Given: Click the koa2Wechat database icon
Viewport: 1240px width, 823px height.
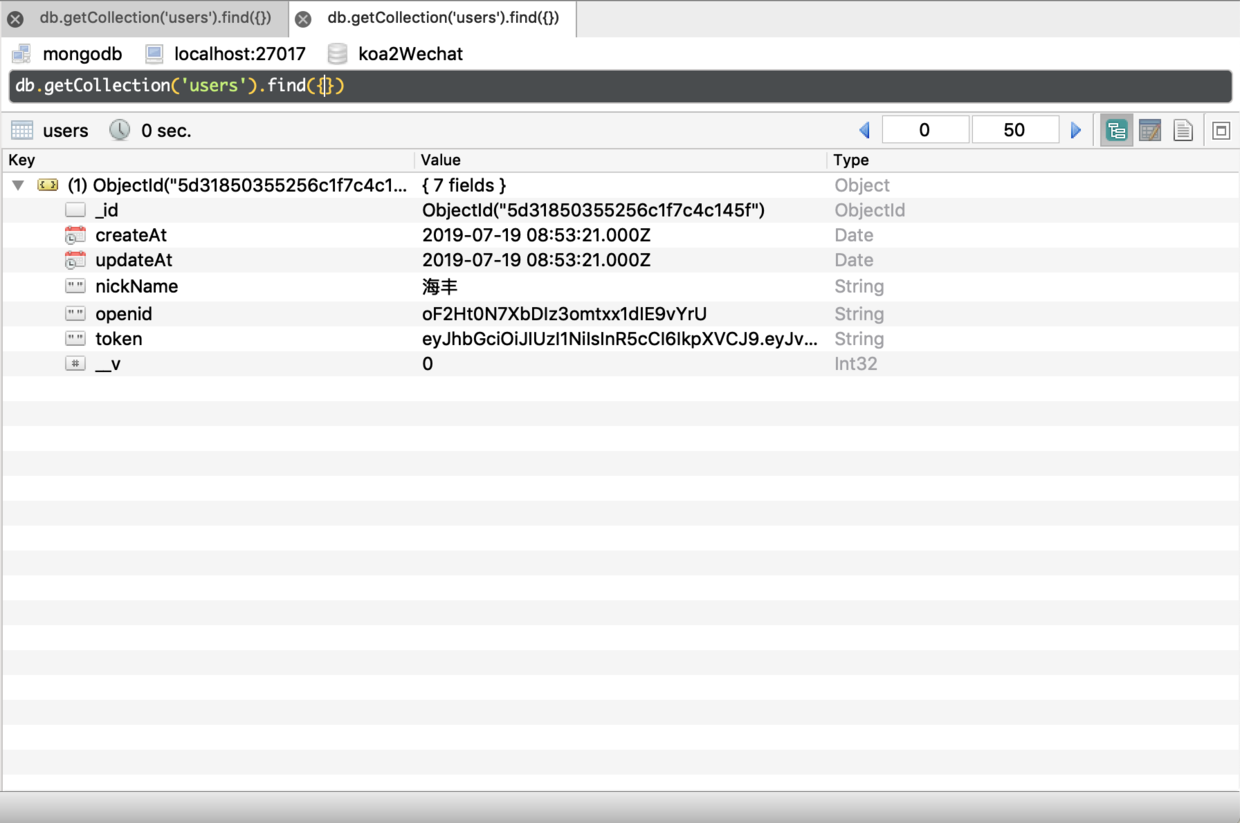Looking at the screenshot, I should (x=338, y=53).
